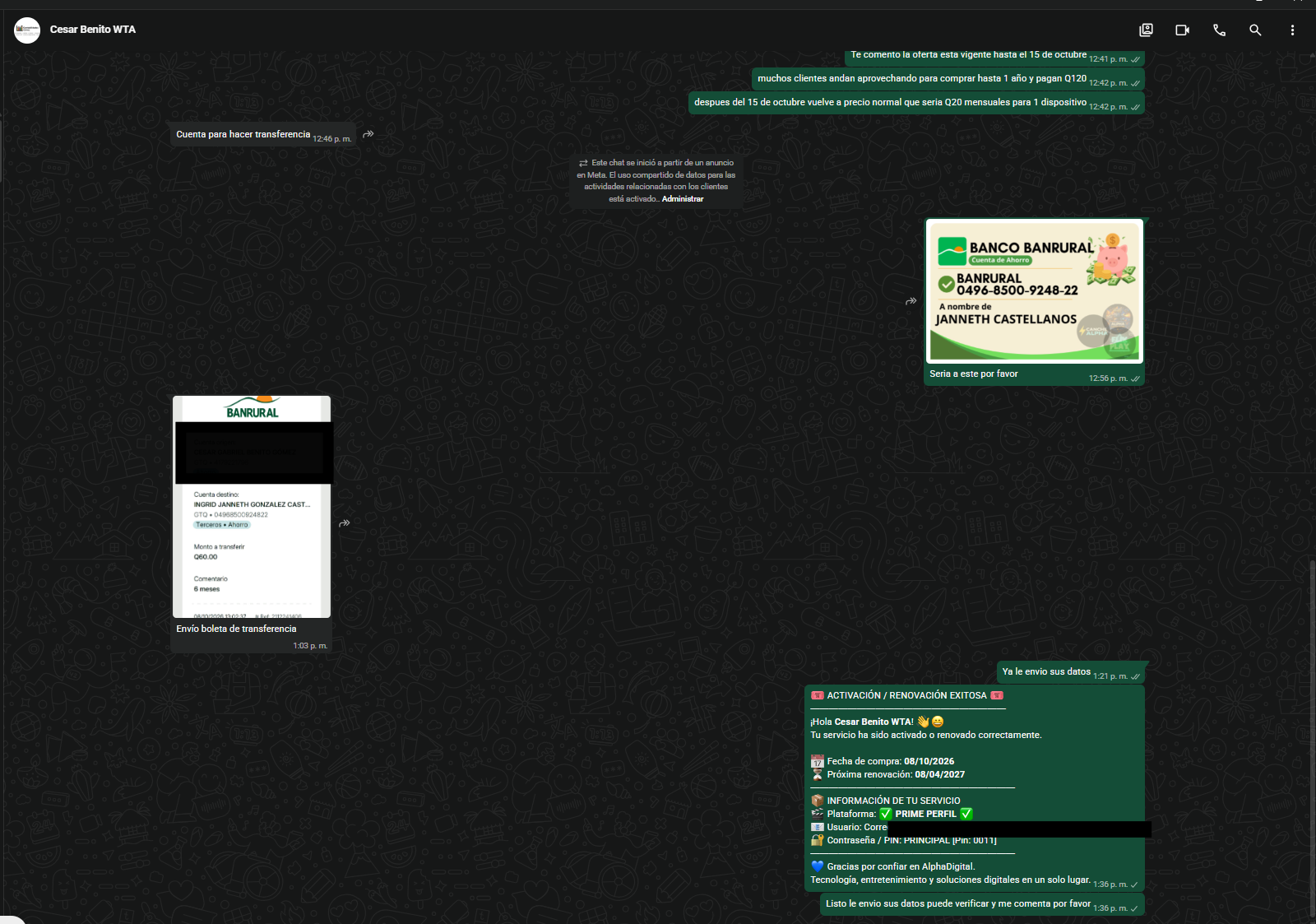Select 'Envío boleta de transferencia' caption
1316x924 pixels.
[236, 629]
